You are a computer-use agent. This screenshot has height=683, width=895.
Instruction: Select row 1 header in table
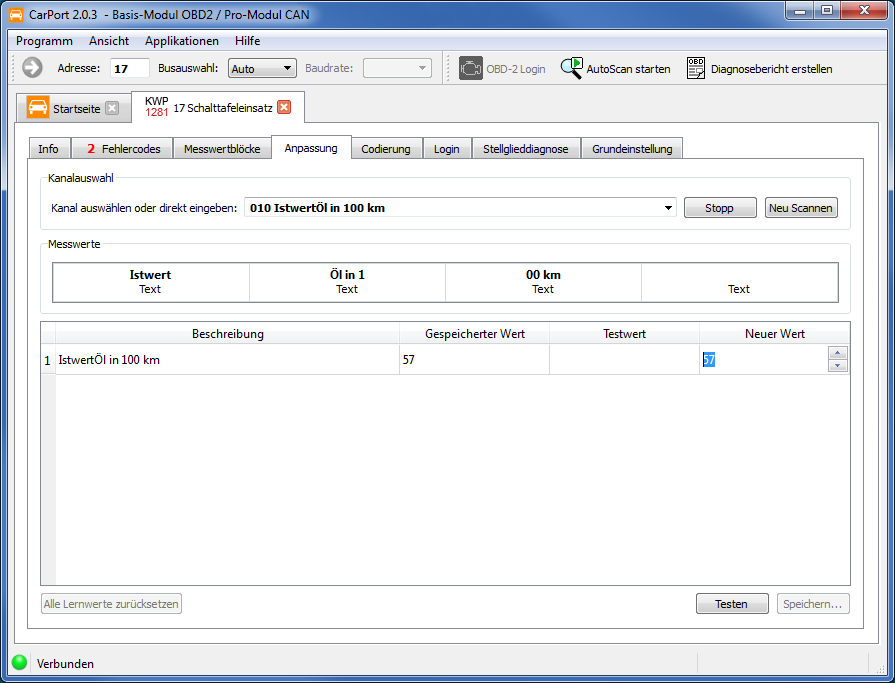pyautogui.click(x=48, y=360)
